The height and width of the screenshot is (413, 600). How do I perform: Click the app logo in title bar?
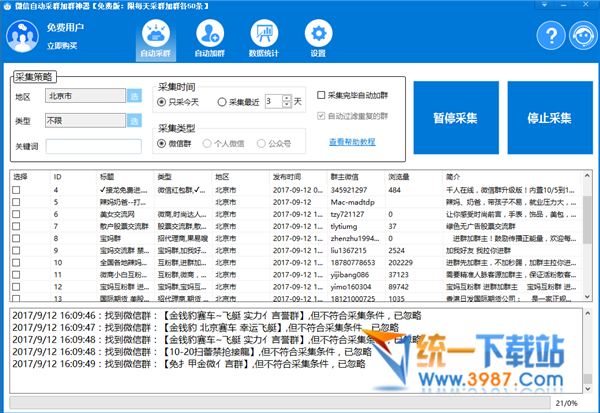point(7,6)
